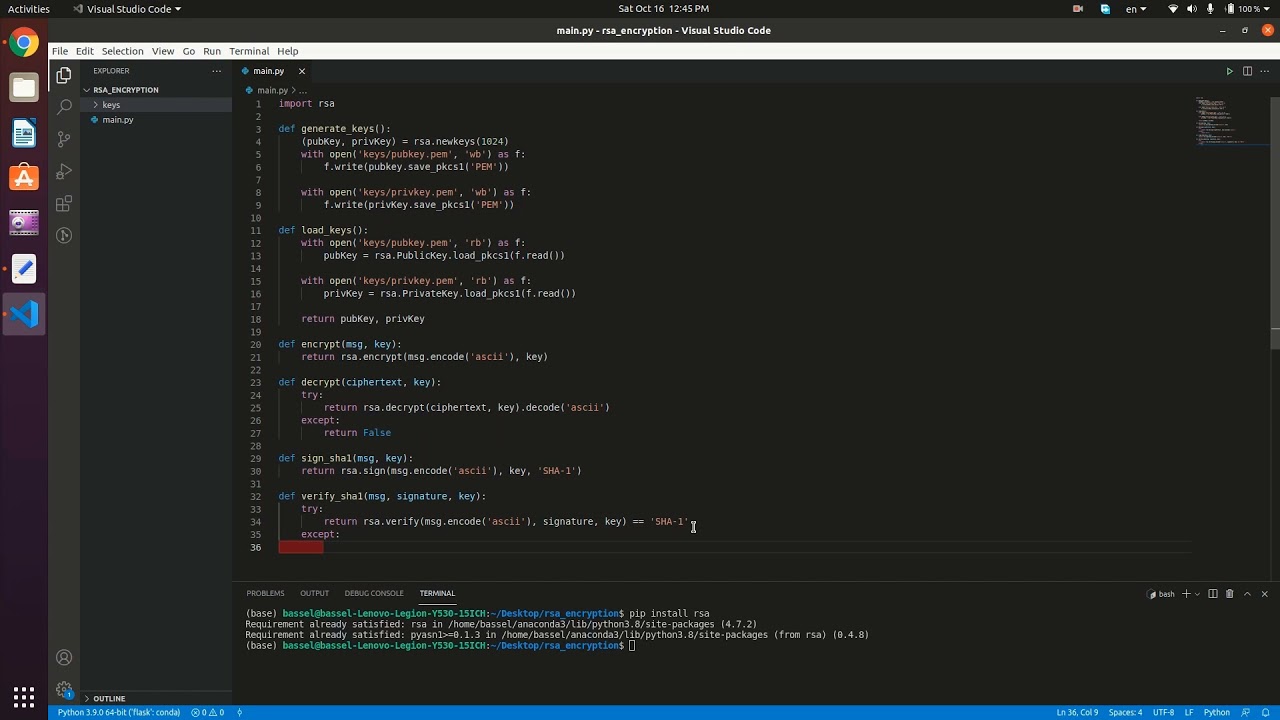
Task: Open the Source Control view
Action: click(64, 138)
